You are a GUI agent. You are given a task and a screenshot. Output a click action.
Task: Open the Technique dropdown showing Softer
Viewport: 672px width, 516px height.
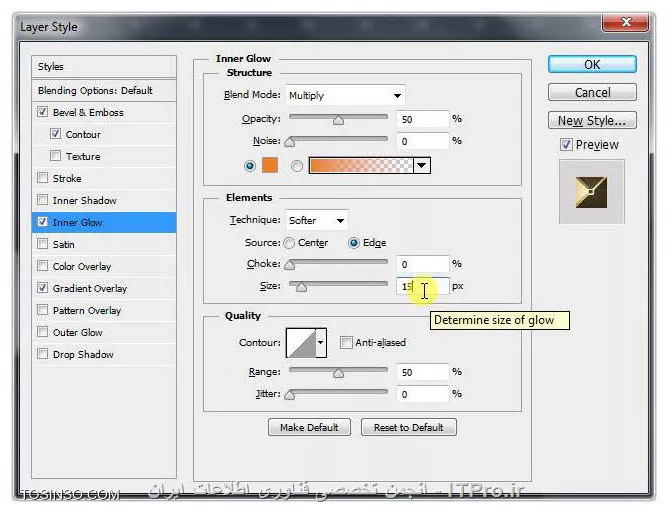317,220
